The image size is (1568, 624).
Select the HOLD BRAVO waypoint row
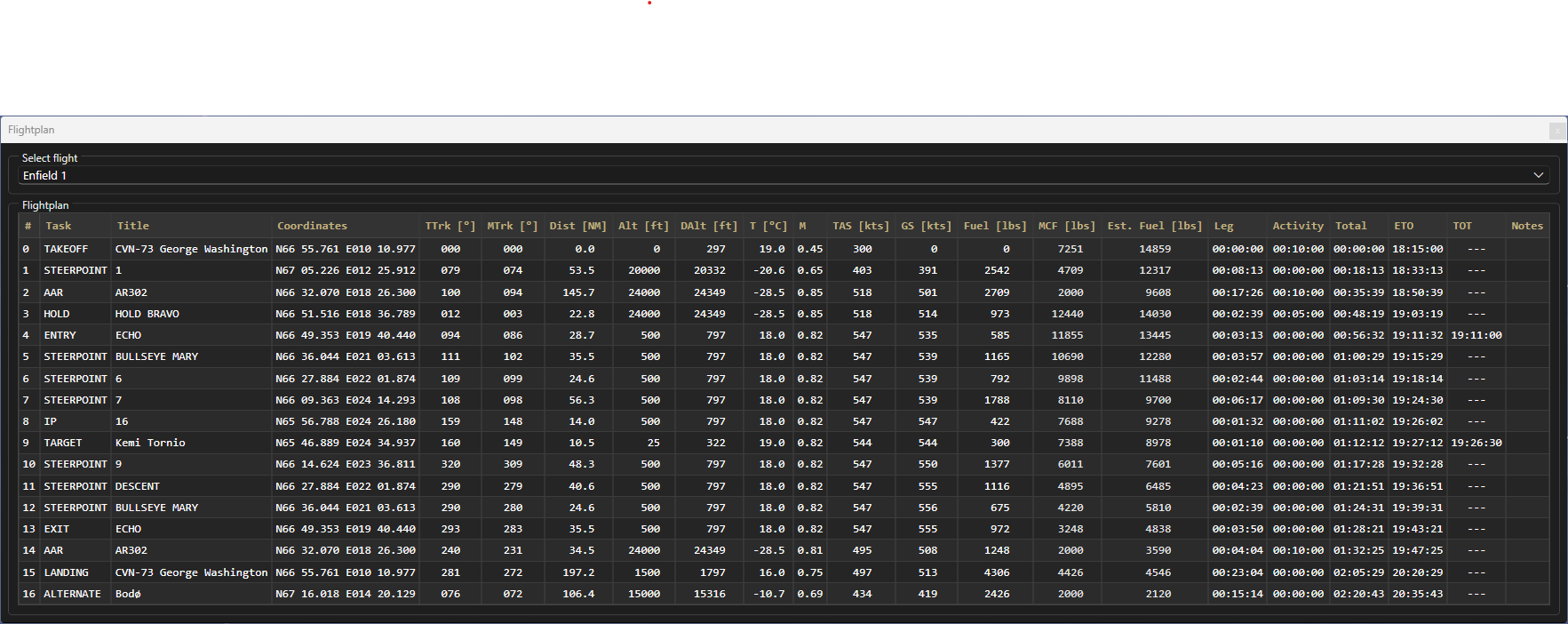tap(147, 314)
